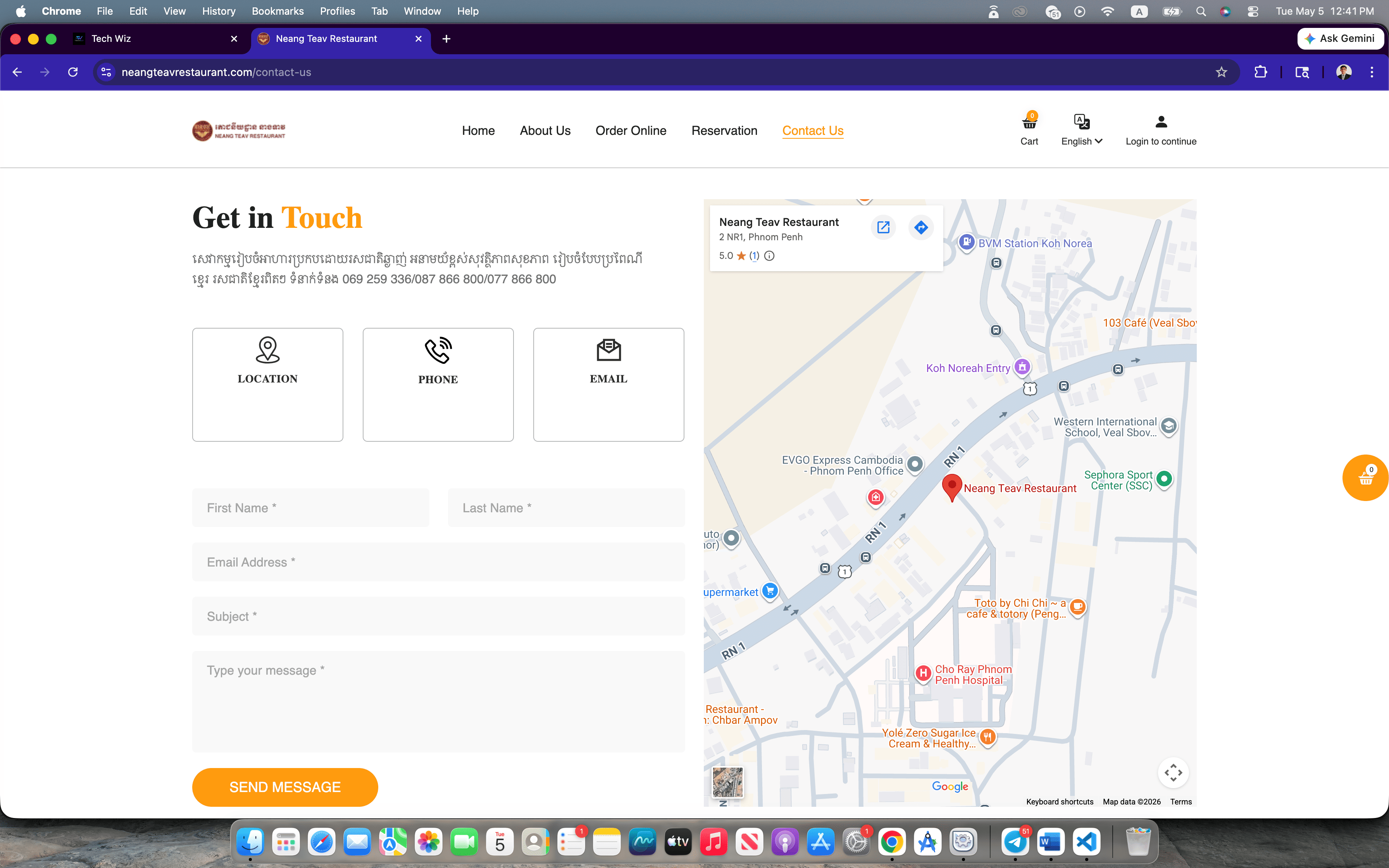Click the EMAIL envelope icon card
Viewport: 1389px width, 868px height.
click(608, 384)
